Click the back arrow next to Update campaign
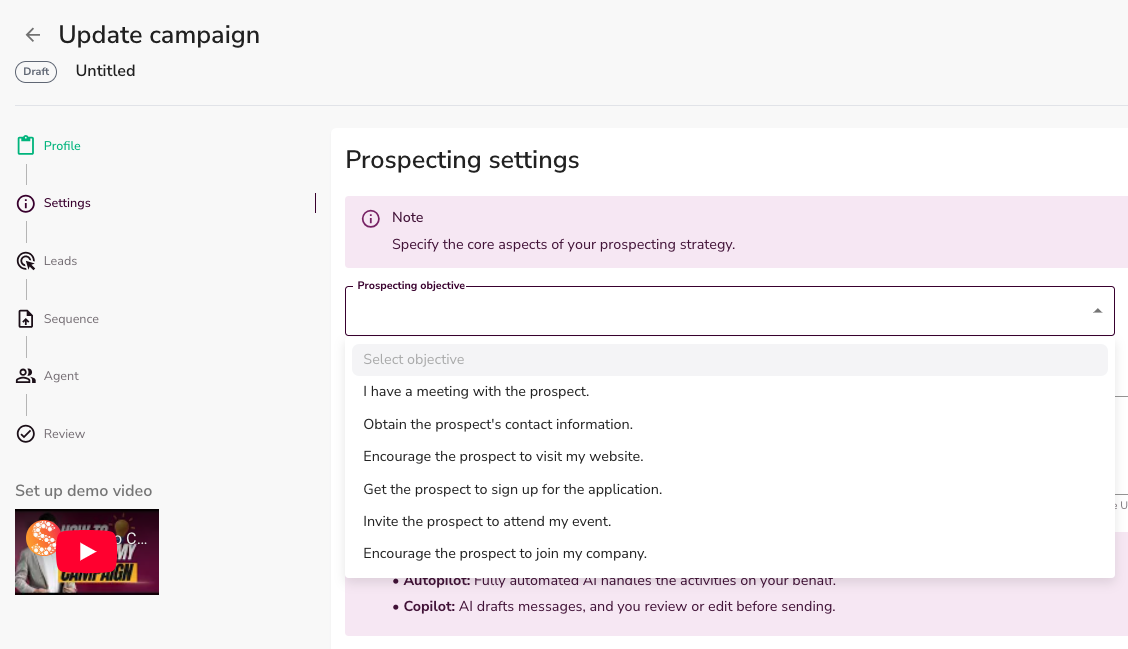Image resolution: width=1128 pixels, height=649 pixels. point(33,35)
